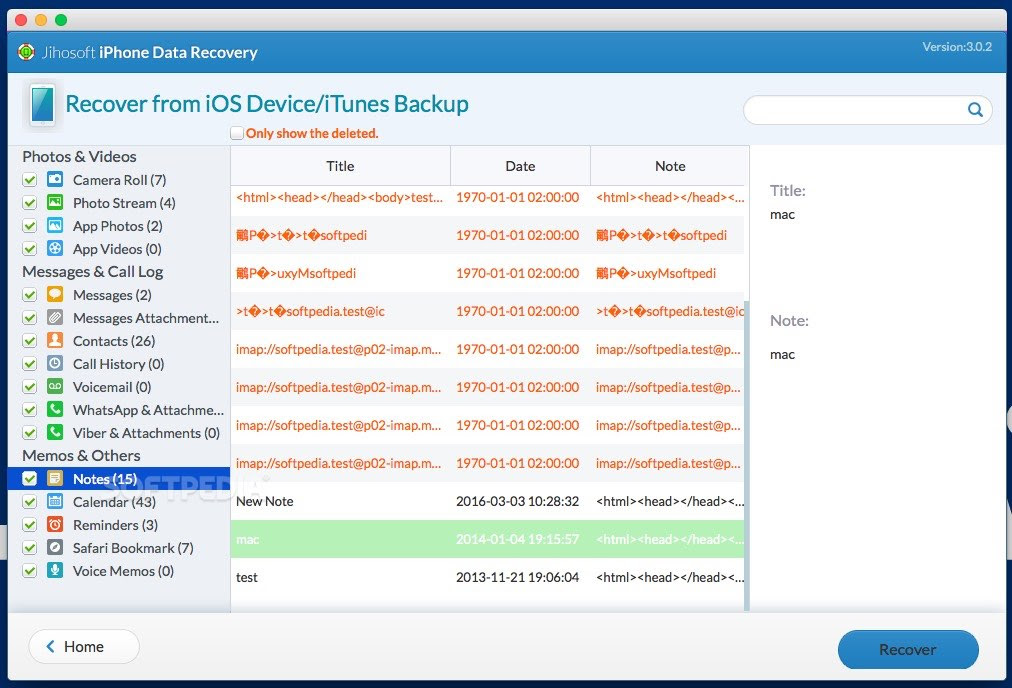This screenshot has height=688, width=1012.
Task: Select the '>uxyMsoftpedi' deleted note row
Action: coord(487,273)
